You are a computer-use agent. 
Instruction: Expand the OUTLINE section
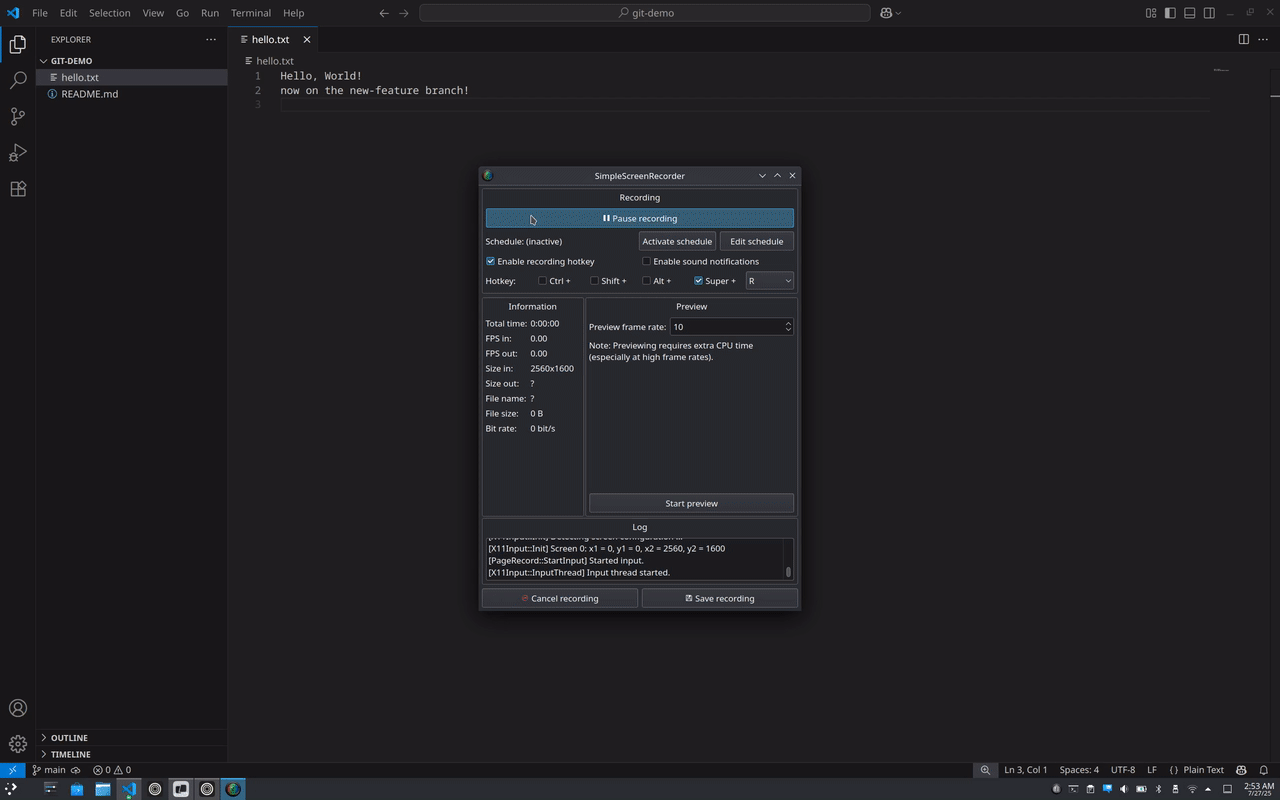click(132, 738)
